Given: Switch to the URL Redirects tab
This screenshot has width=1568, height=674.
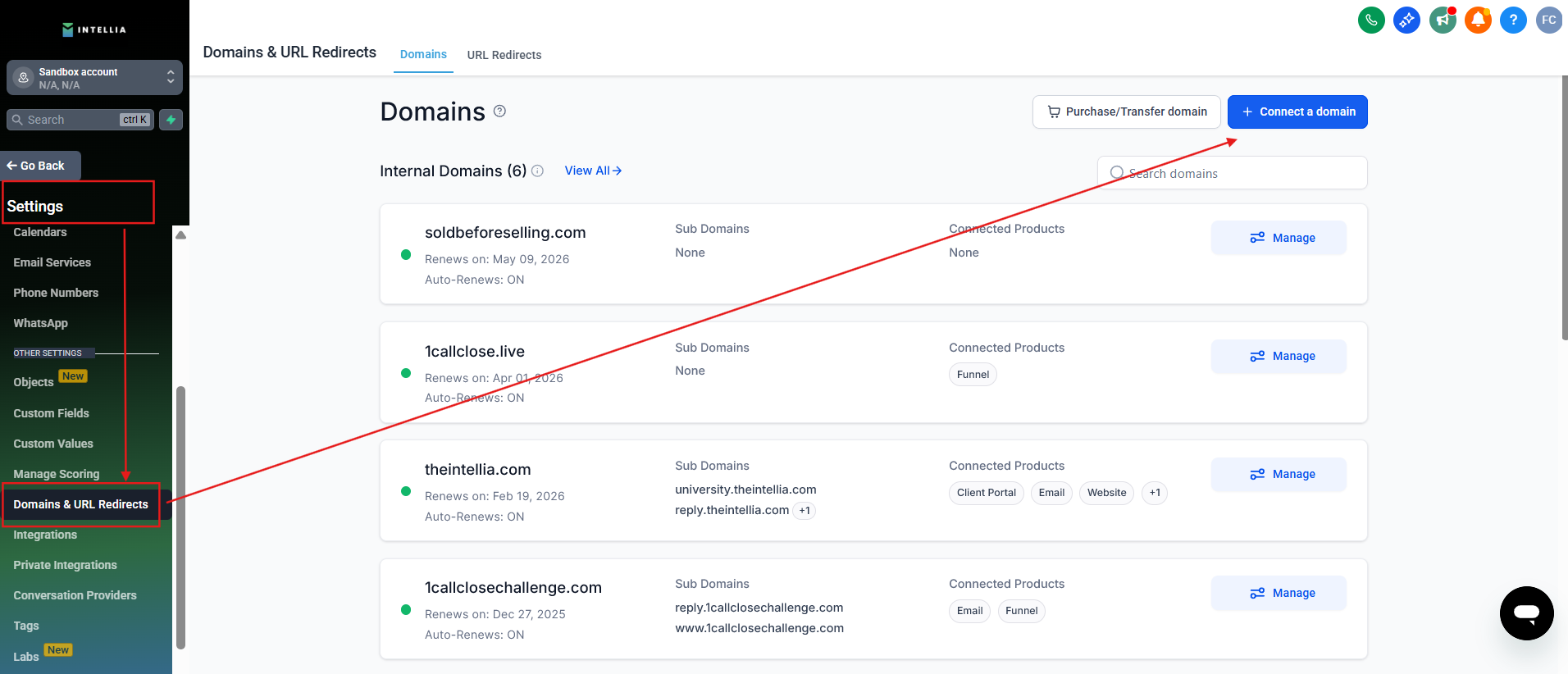Looking at the screenshot, I should click(x=504, y=55).
